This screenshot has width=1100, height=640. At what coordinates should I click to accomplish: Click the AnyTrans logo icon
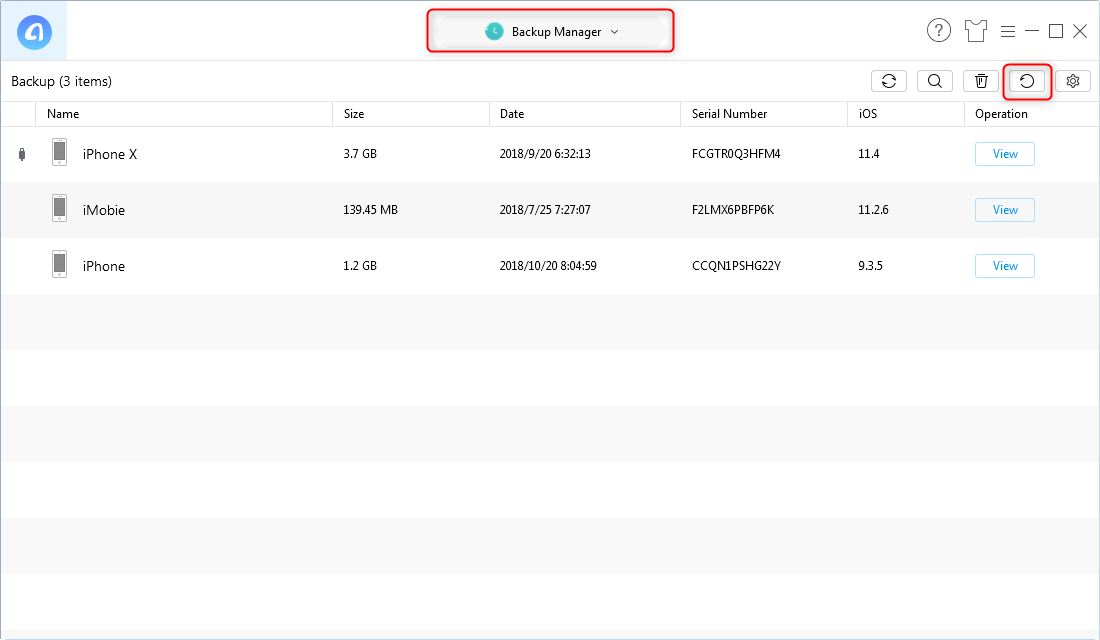coord(34,32)
